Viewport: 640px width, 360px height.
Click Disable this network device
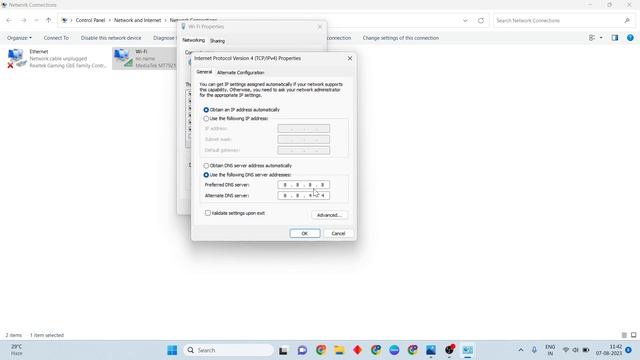point(111,38)
